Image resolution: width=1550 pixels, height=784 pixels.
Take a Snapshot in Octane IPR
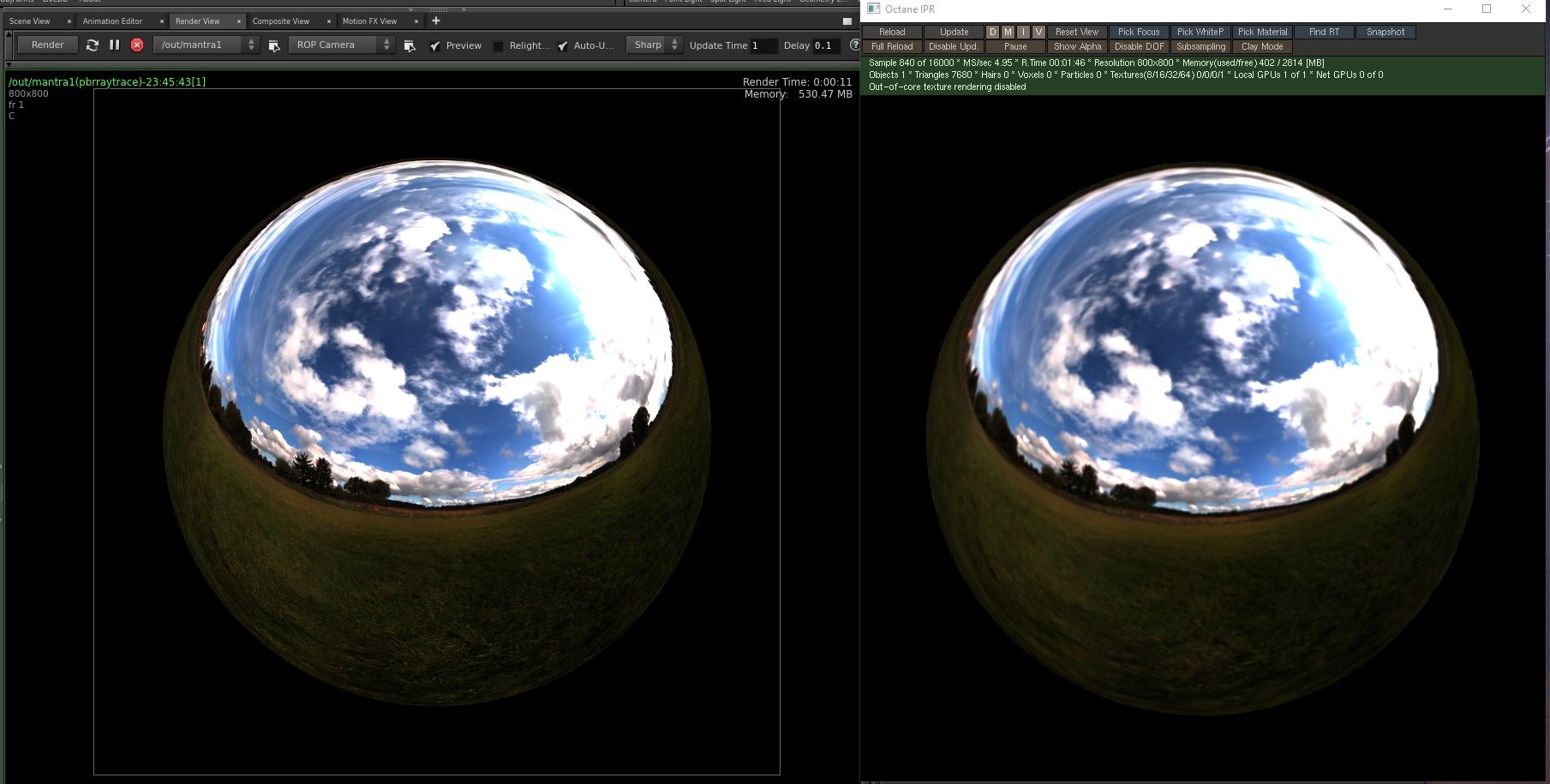(x=1385, y=33)
